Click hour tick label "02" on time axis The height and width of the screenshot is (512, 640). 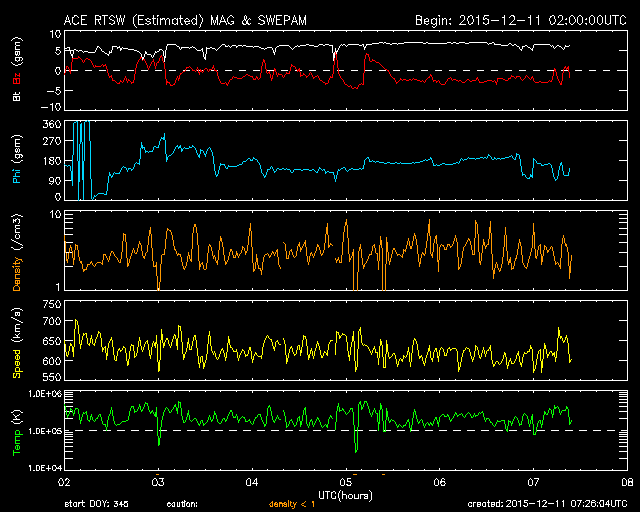click(x=64, y=482)
